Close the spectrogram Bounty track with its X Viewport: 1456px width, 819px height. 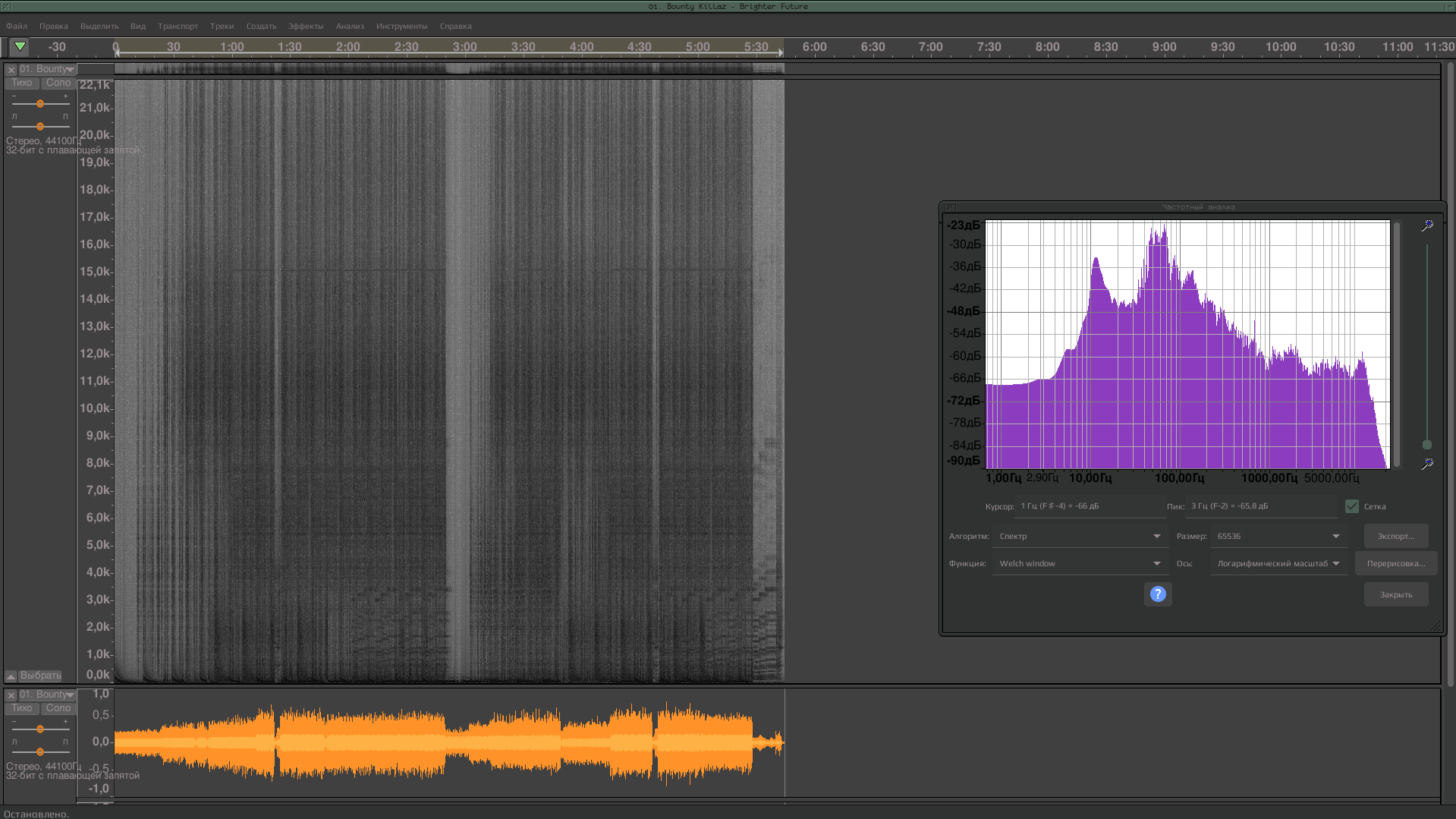coord(11,70)
